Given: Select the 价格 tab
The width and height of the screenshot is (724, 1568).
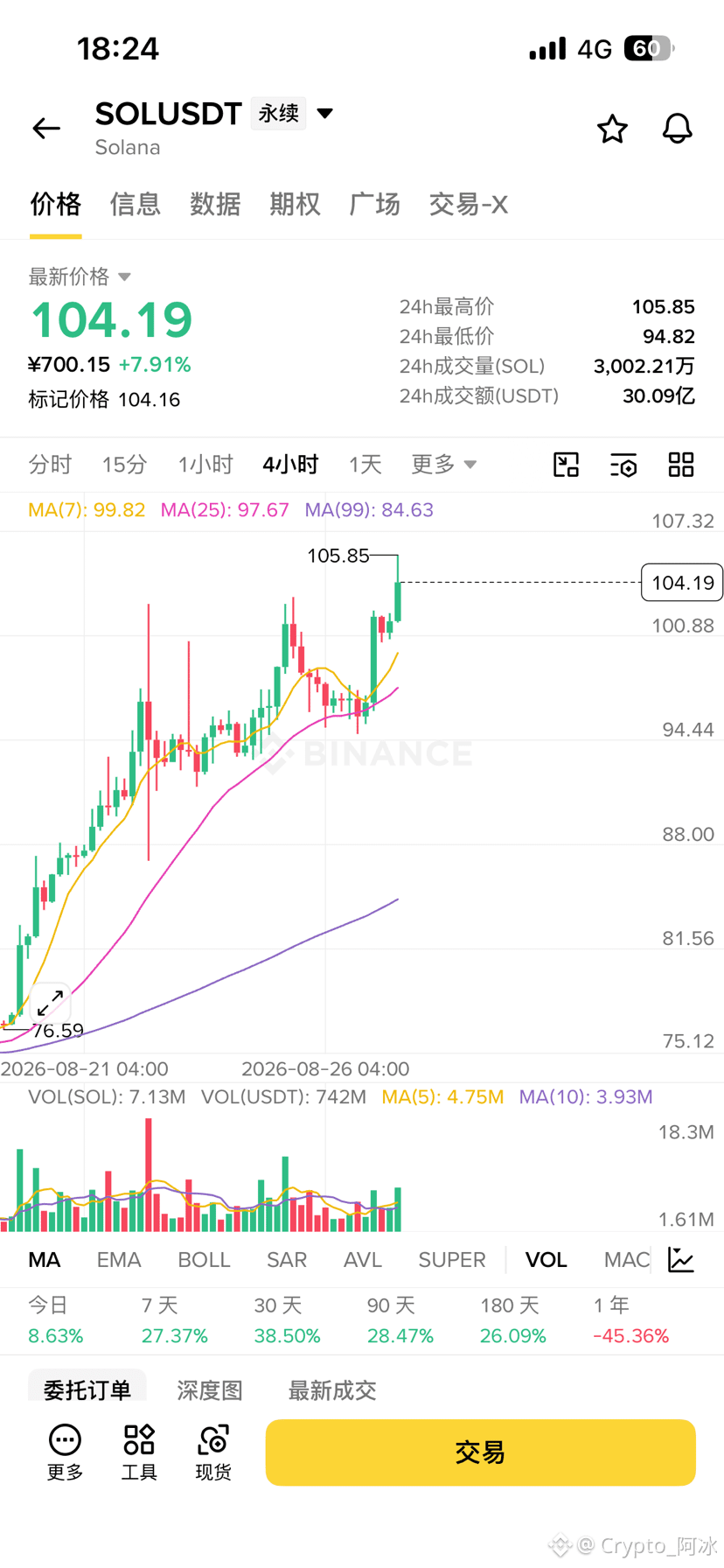Looking at the screenshot, I should point(56,205).
